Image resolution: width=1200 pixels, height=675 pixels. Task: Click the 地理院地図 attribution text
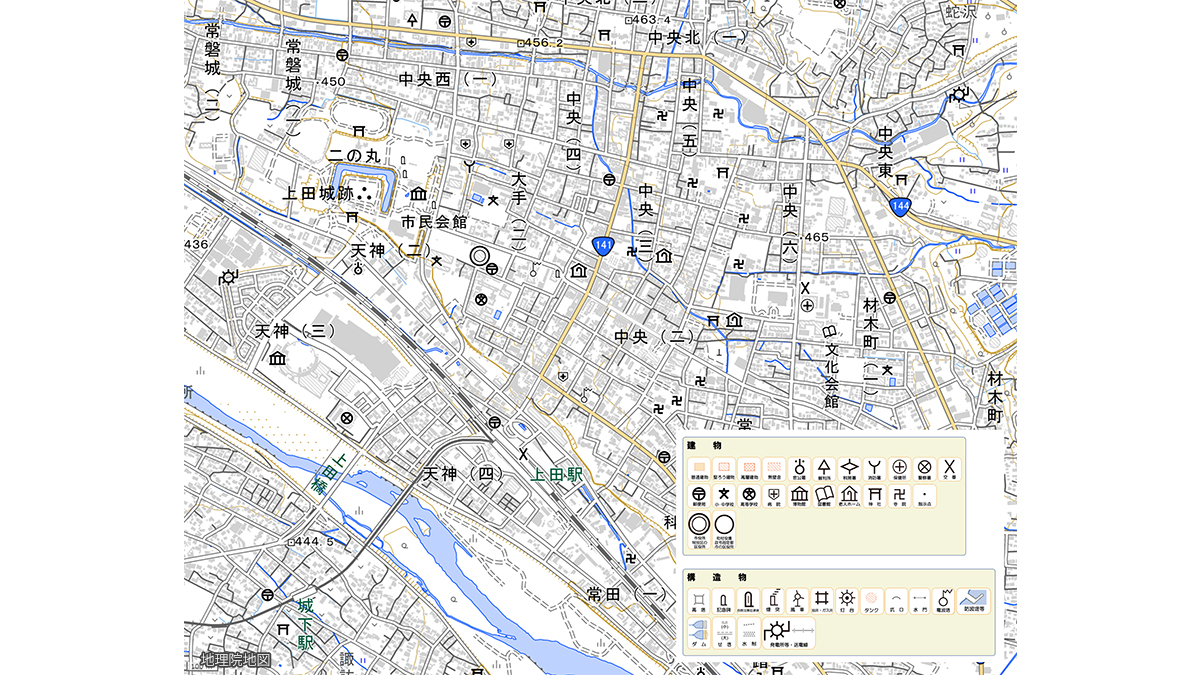point(235,659)
